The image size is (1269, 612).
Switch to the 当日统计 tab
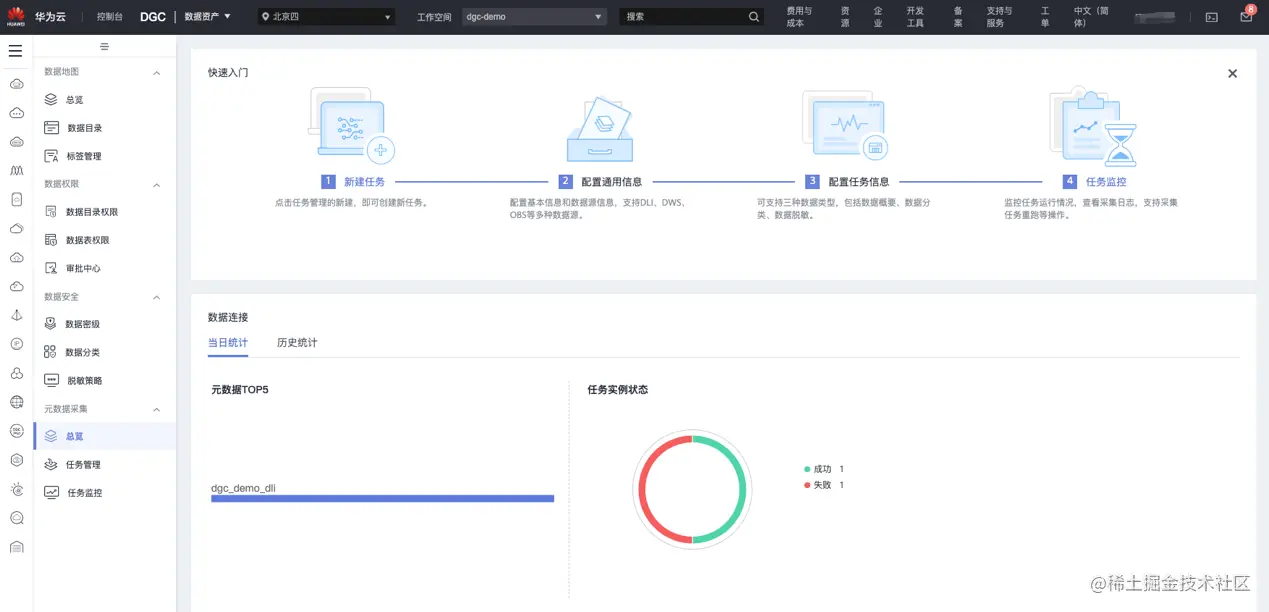tap(228, 343)
